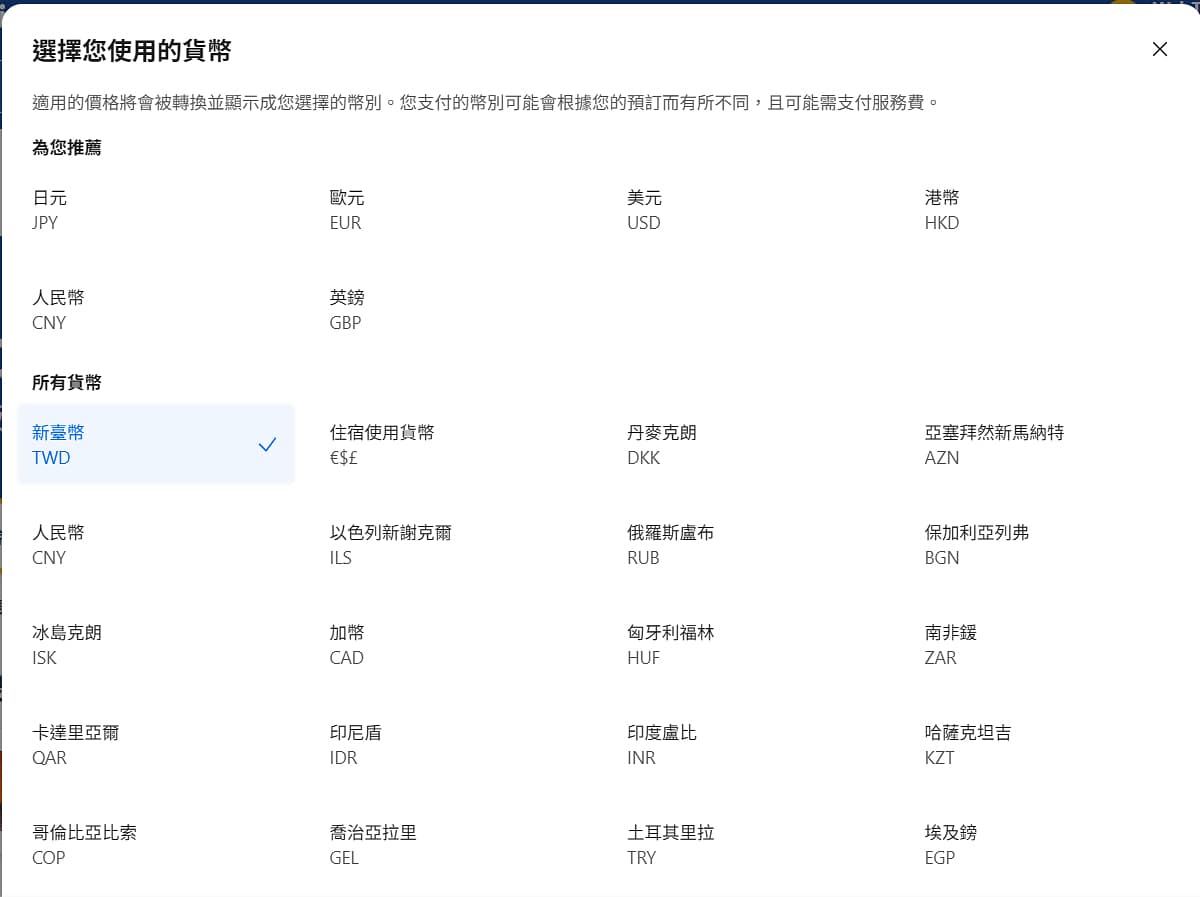
Task: Select 丹麥克朗 DKK currency
Action: click(x=662, y=445)
